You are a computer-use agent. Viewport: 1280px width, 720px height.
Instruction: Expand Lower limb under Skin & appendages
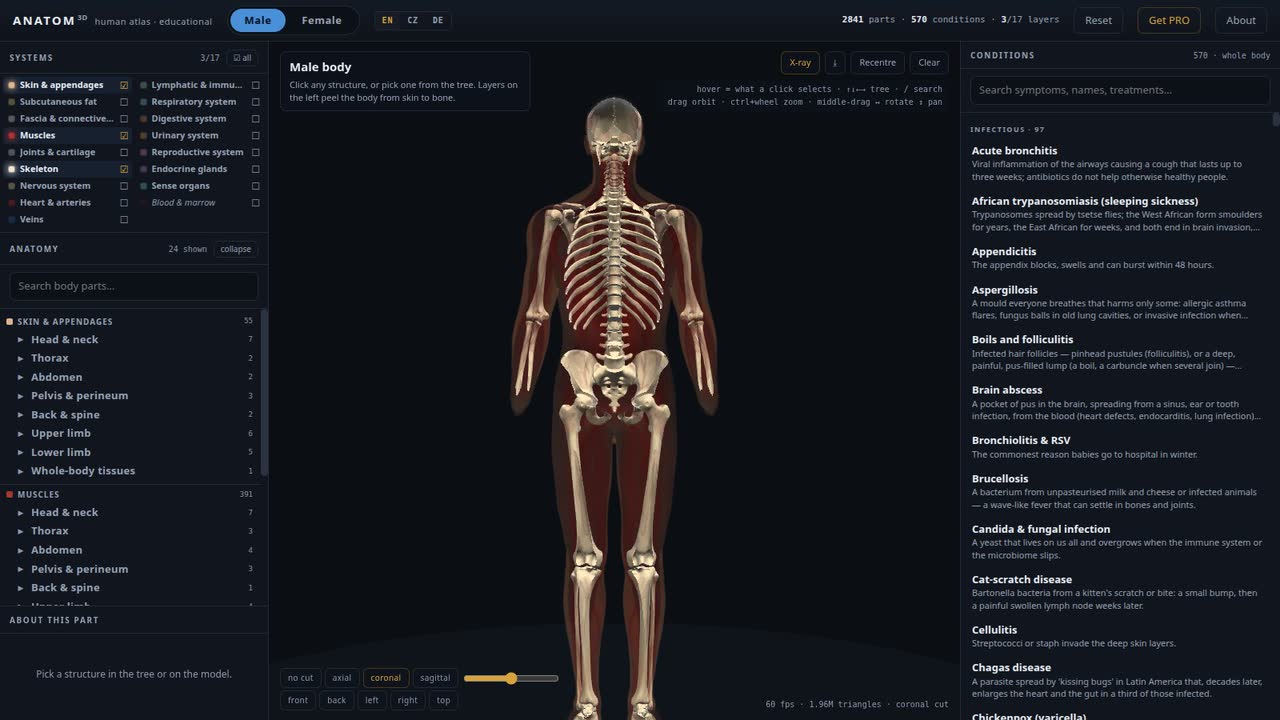point(20,452)
